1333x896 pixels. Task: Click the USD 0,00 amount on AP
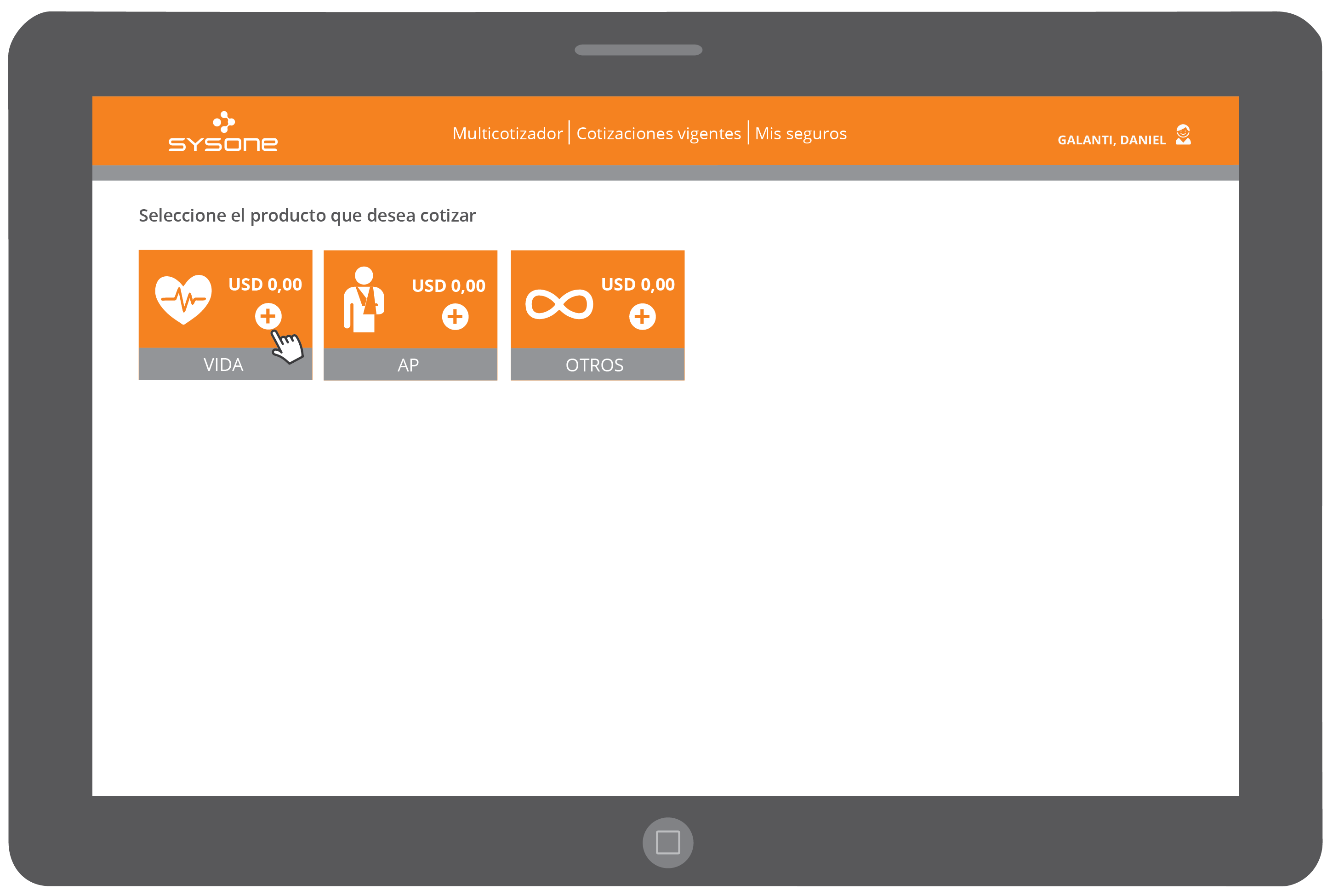click(x=449, y=285)
